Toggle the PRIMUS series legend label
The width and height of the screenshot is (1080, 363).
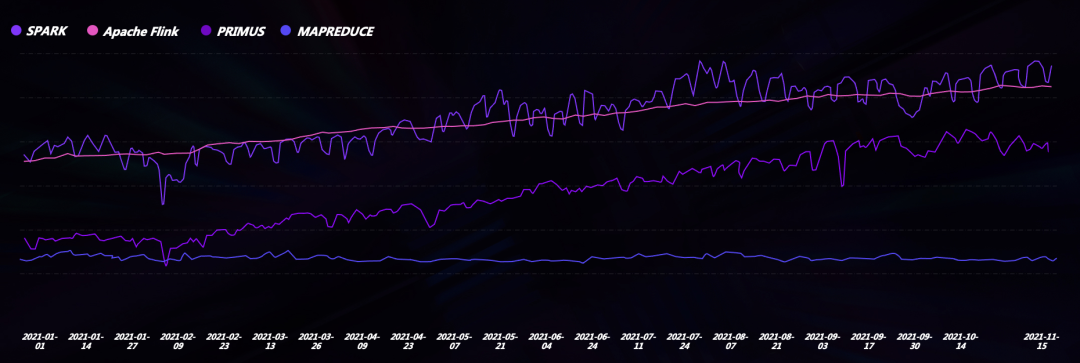coord(240,31)
